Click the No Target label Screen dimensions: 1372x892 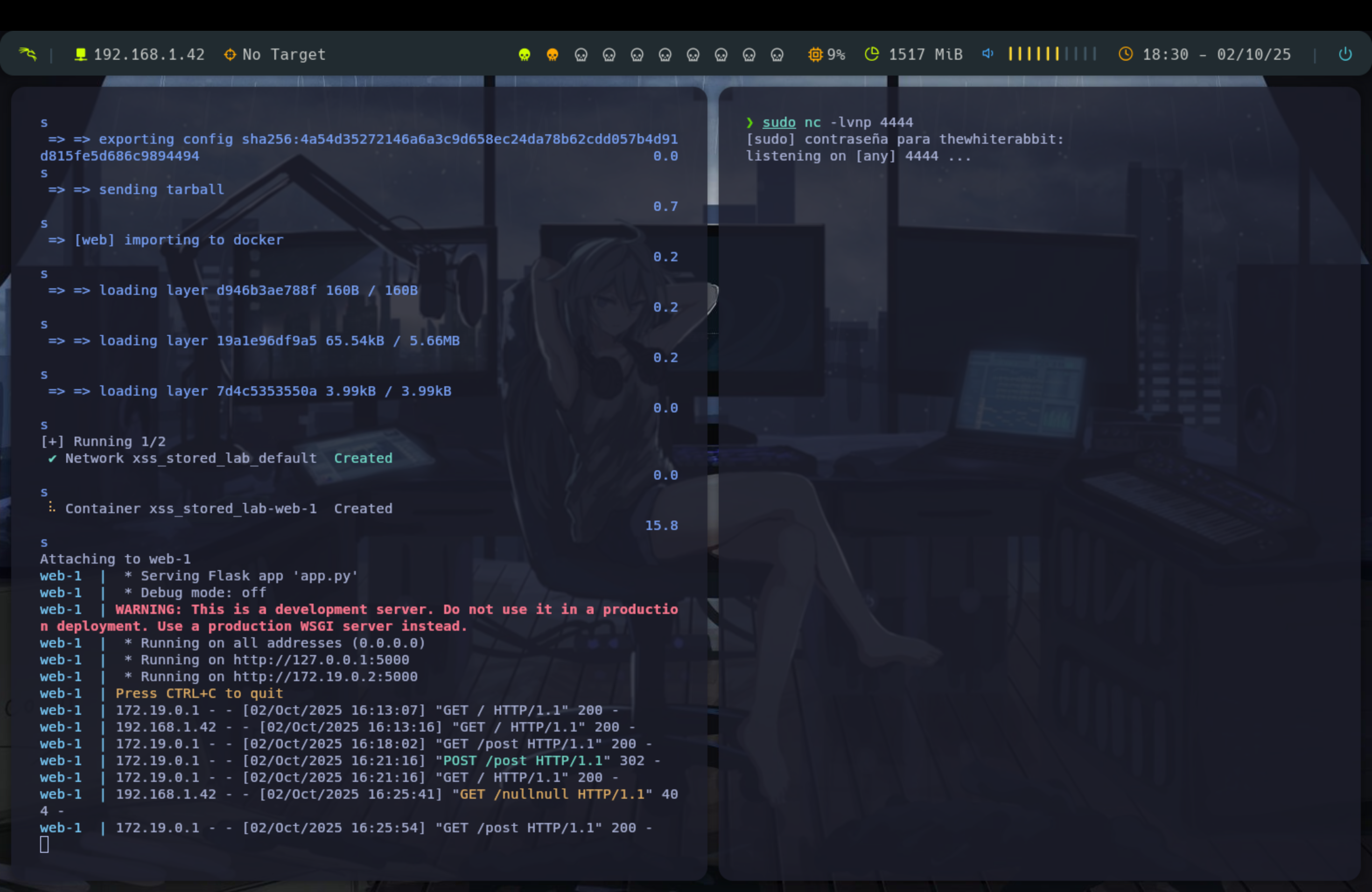pos(284,54)
